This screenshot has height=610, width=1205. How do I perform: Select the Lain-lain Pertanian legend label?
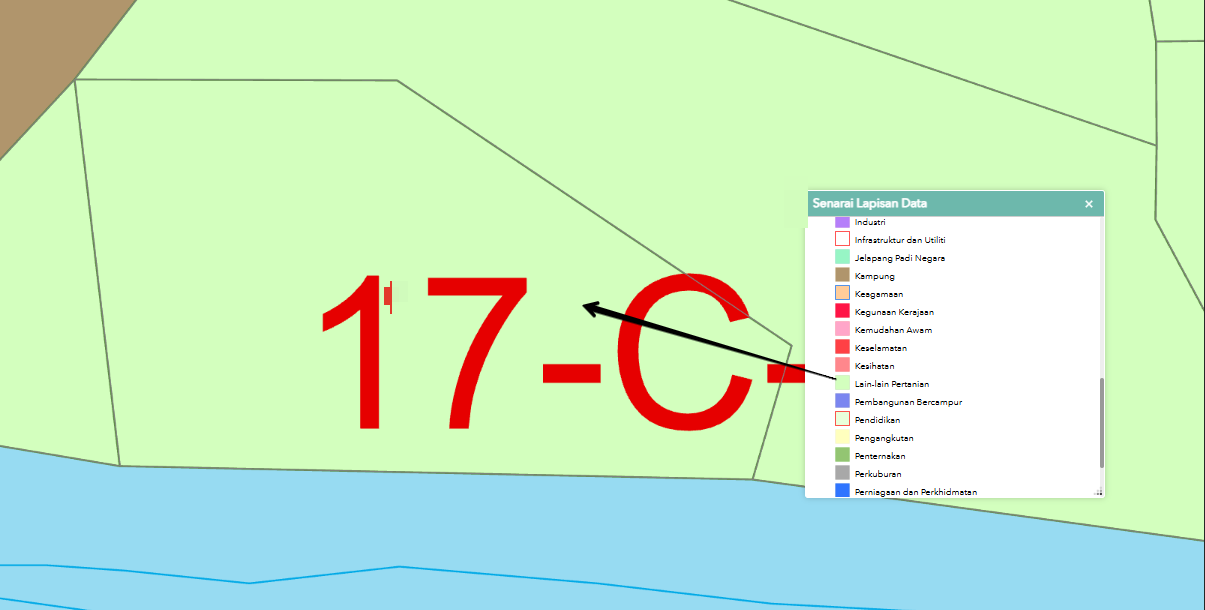[892, 384]
